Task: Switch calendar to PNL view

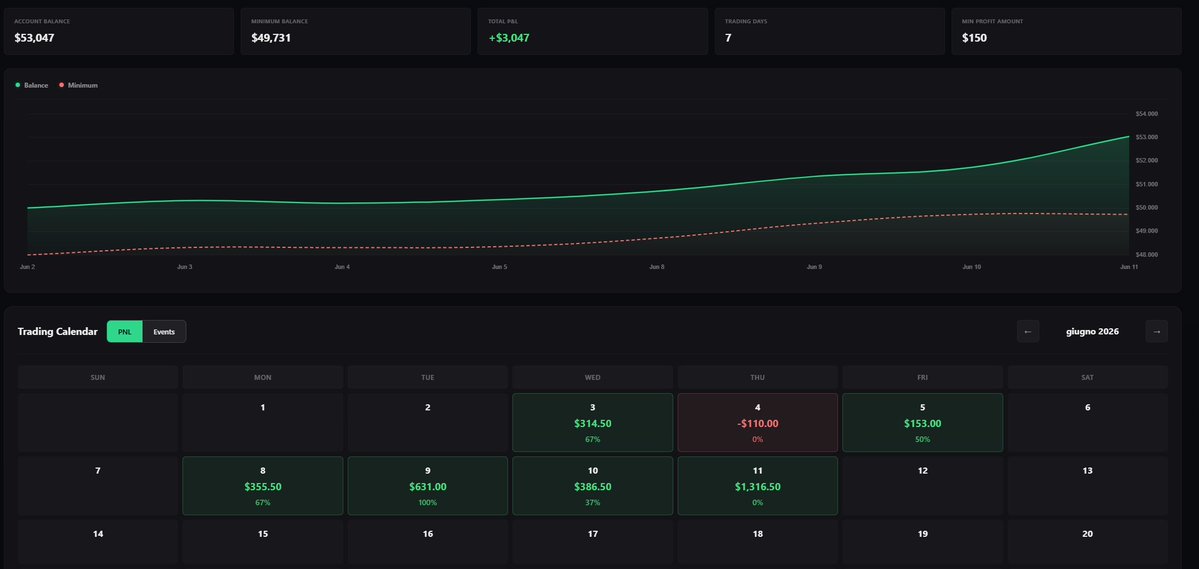Action: click(x=125, y=331)
